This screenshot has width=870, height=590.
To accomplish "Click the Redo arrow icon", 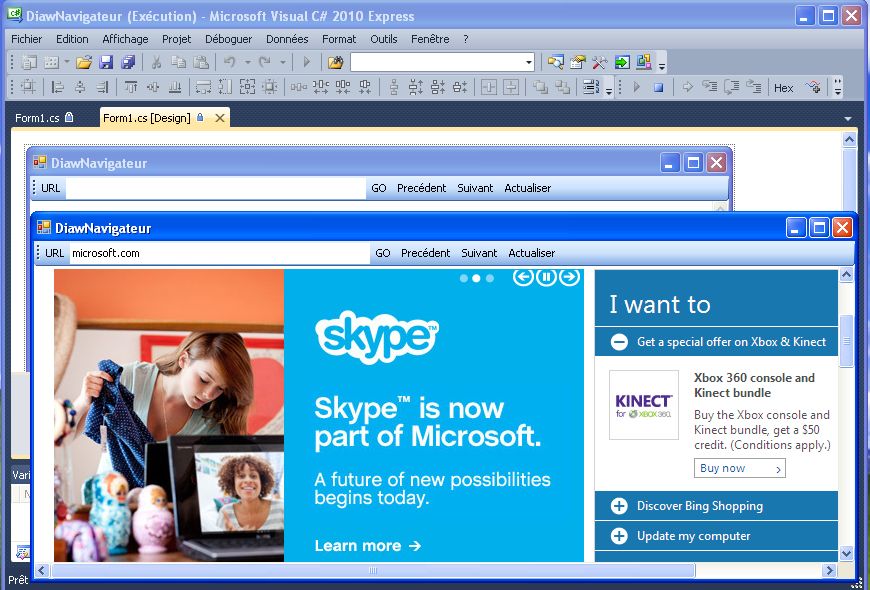I will [x=265, y=62].
